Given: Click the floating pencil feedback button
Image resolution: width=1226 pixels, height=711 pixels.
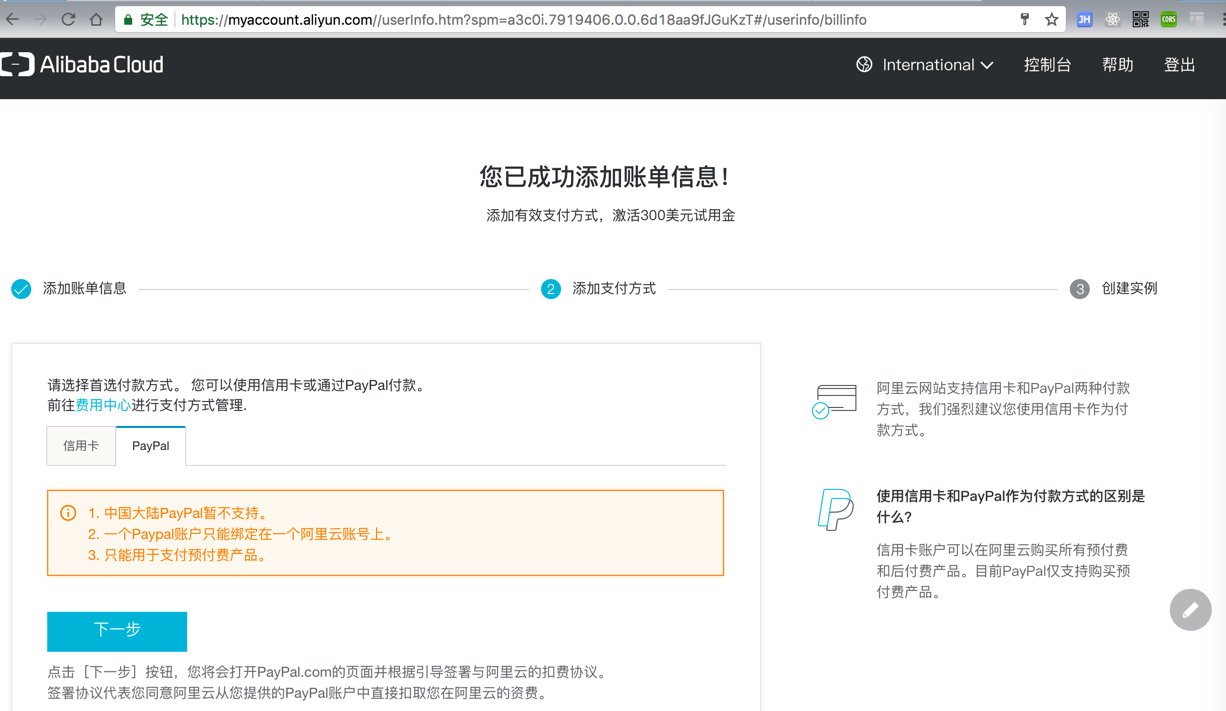Looking at the screenshot, I should [x=1190, y=610].
